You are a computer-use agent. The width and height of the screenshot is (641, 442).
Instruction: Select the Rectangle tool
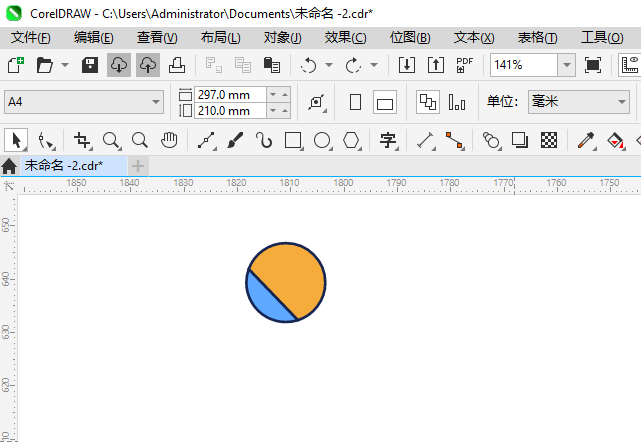(293, 141)
